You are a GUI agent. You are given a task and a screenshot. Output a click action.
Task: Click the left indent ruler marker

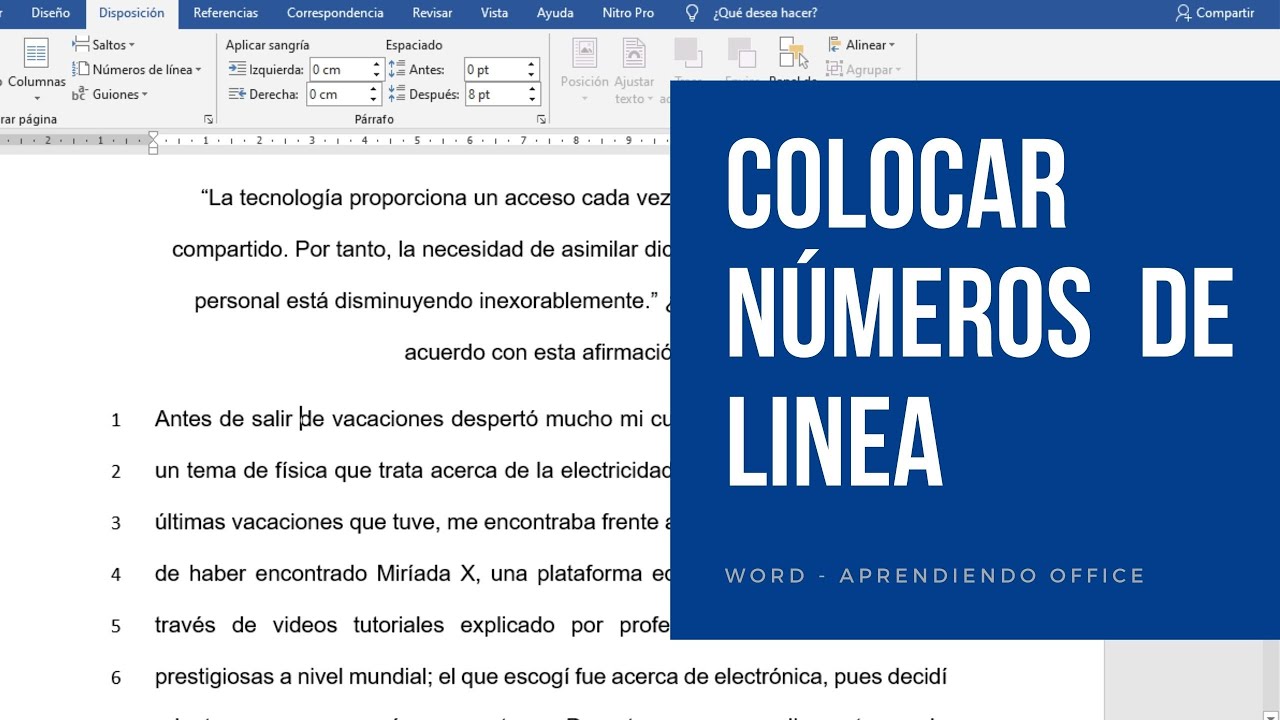153,149
